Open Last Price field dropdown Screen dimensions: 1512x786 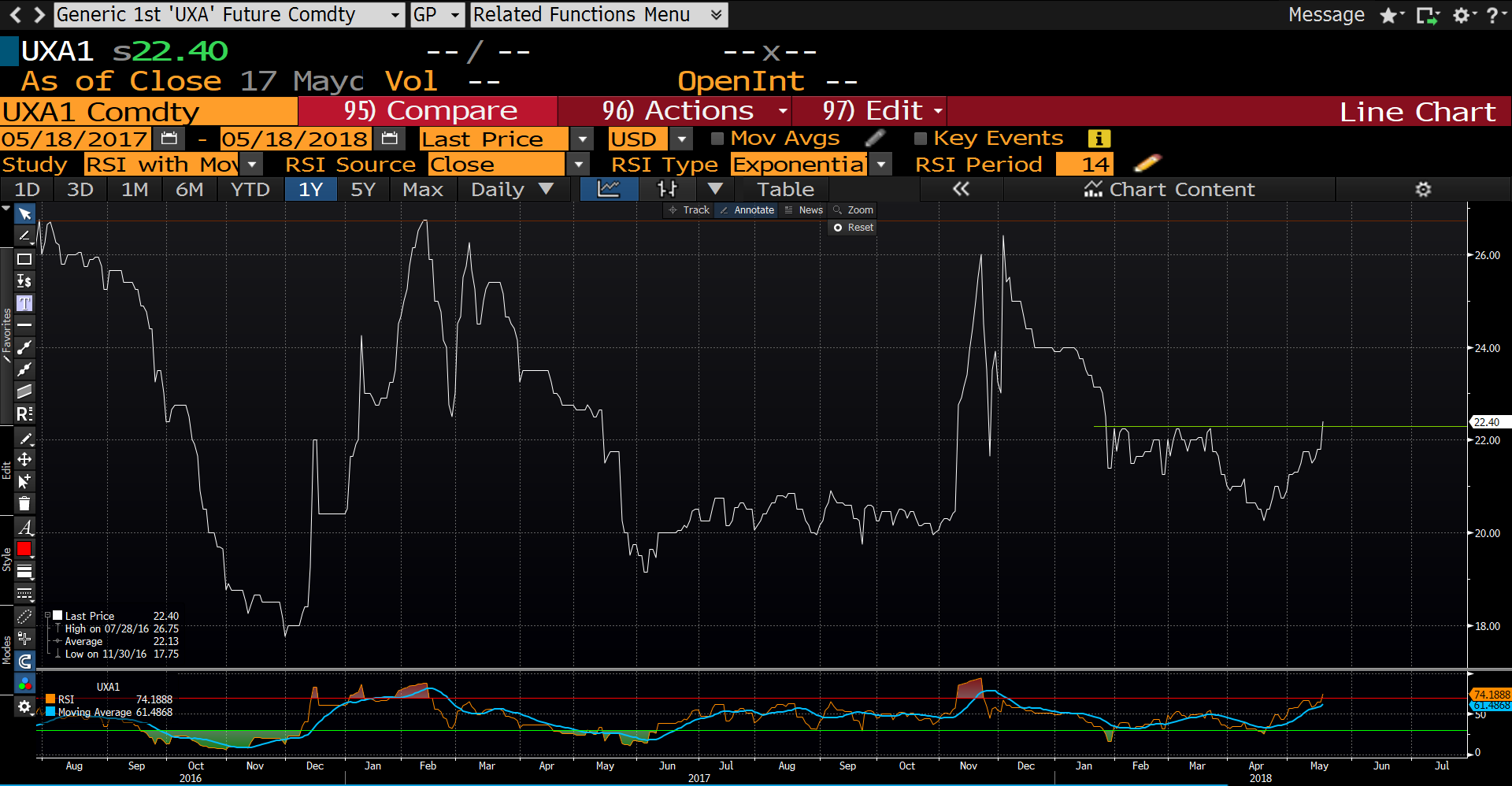tap(582, 139)
